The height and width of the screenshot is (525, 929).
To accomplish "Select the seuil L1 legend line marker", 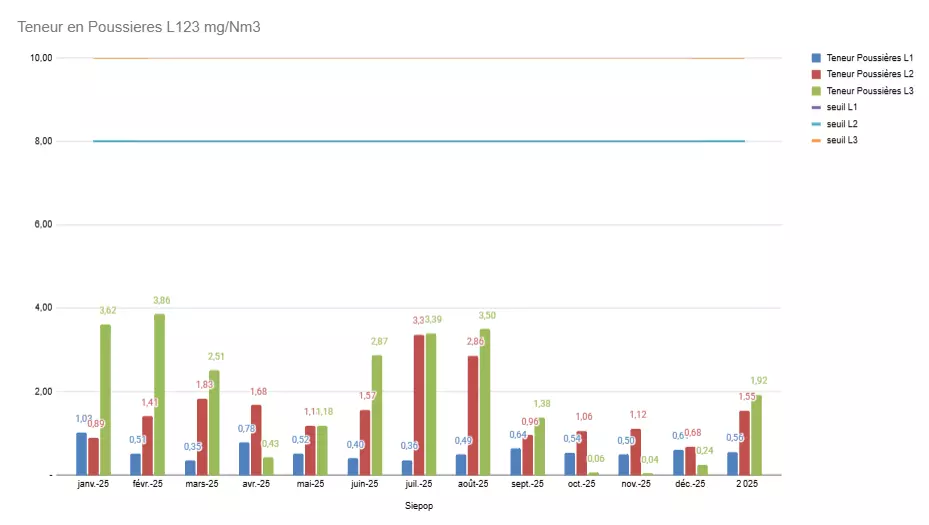I will (816, 107).
